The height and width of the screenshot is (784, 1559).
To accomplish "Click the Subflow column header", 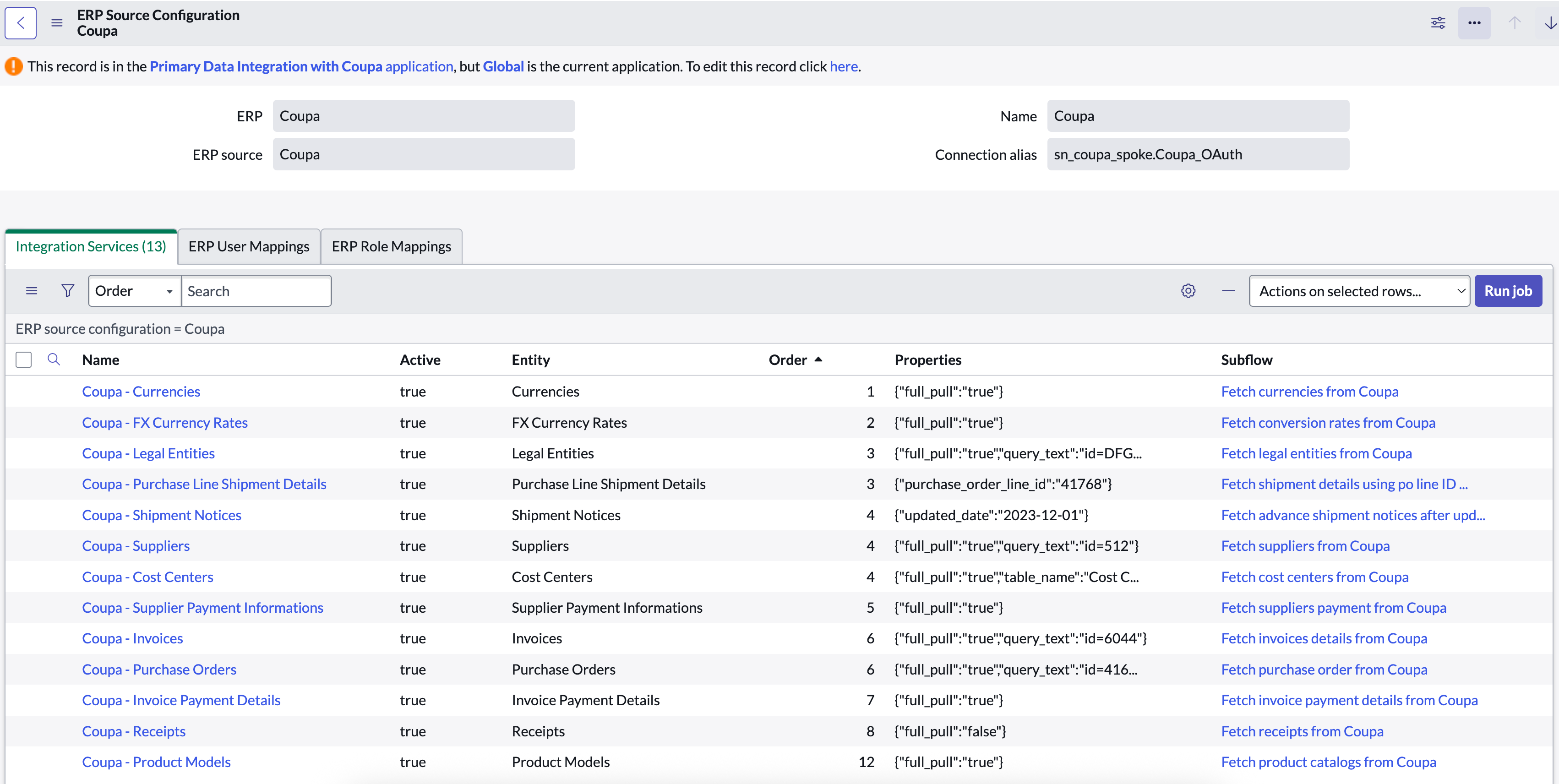I will pyautogui.click(x=1247, y=360).
